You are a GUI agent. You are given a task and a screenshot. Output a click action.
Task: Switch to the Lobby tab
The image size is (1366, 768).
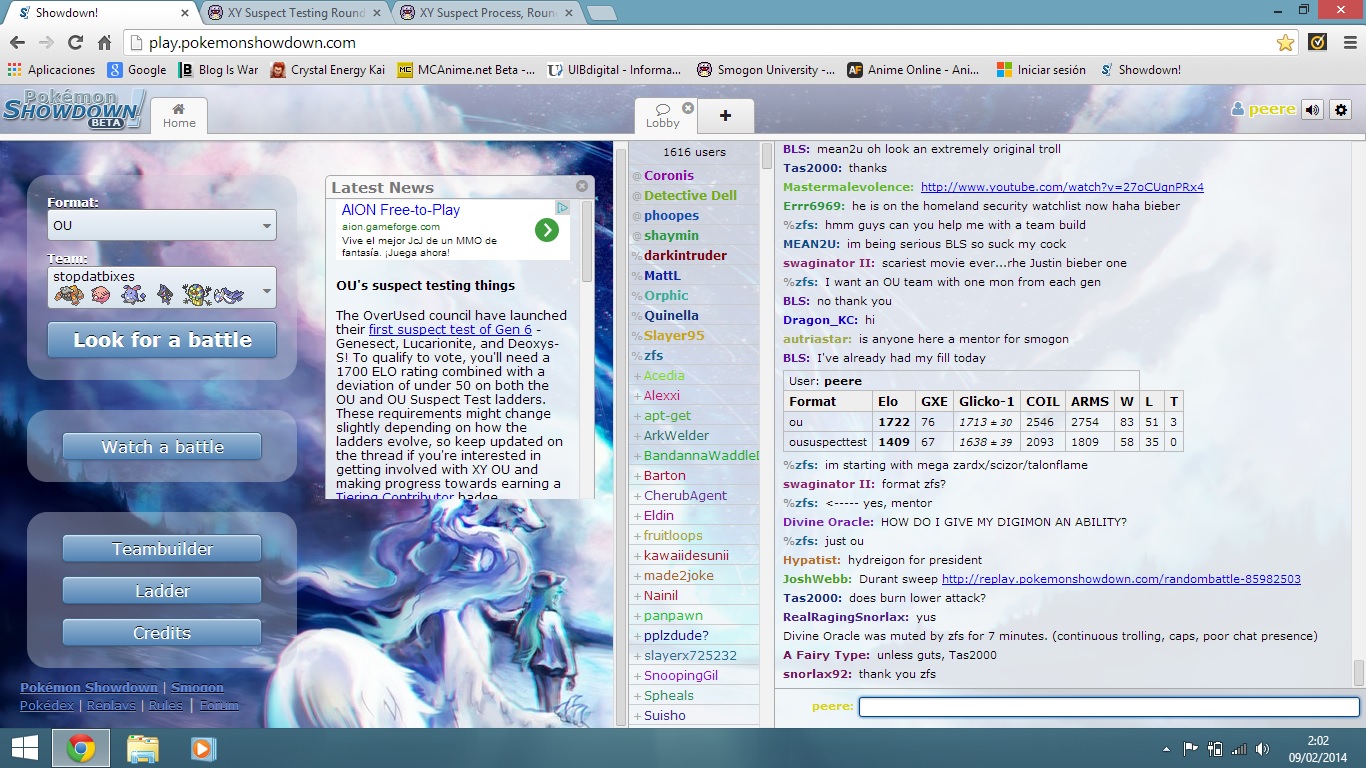pyautogui.click(x=662, y=116)
